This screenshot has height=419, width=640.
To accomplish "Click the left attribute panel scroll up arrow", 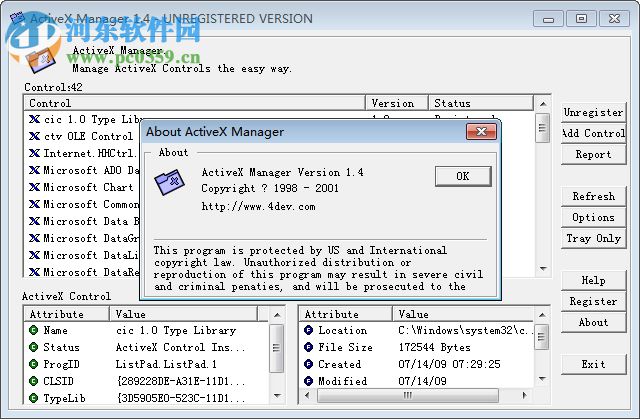I will coord(277,315).
